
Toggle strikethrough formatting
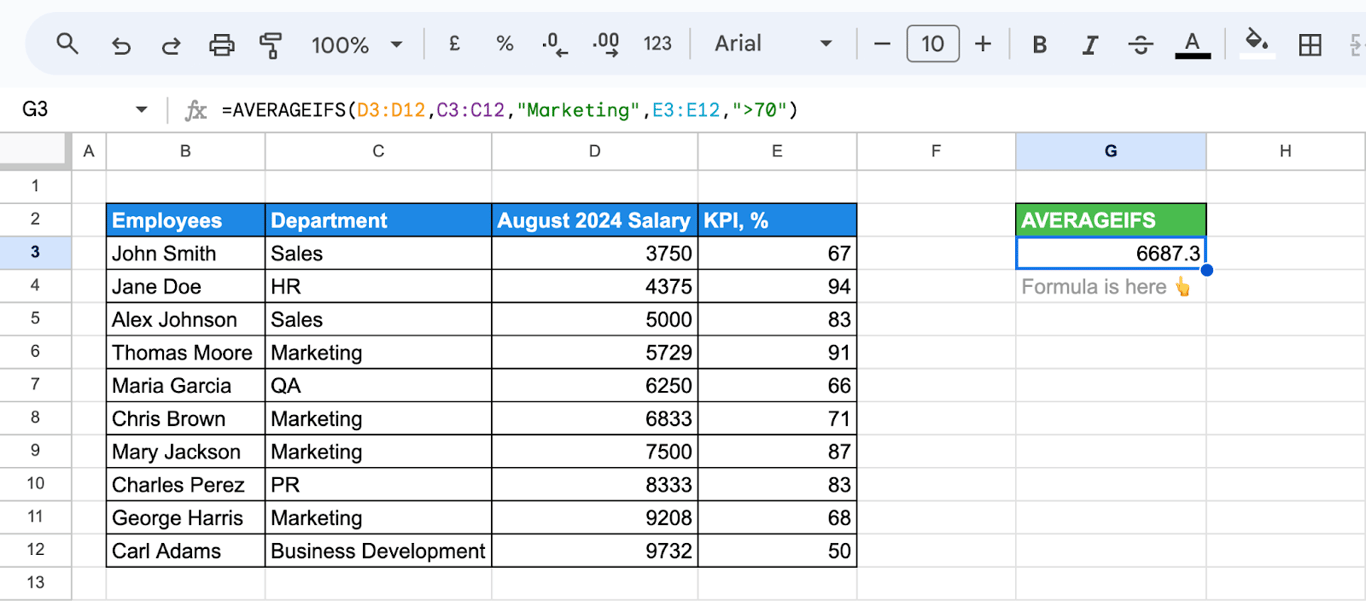pyautogui.click(x=1140, y=44)
